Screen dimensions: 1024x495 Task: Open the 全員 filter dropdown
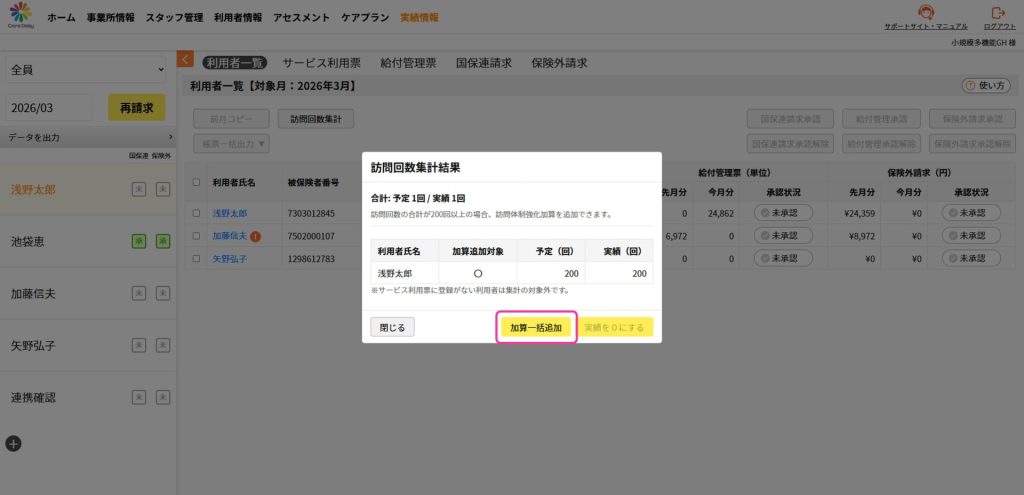coord(86,70)
